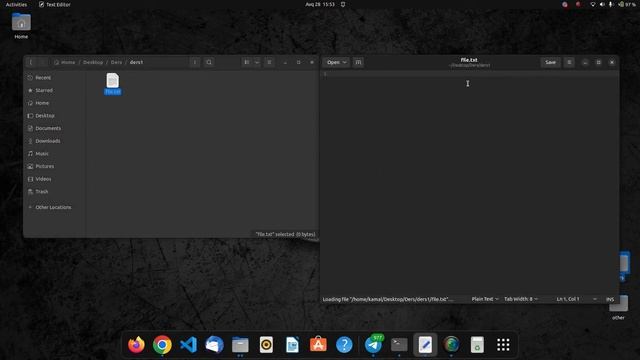This screenshot has width=640, height=360.
Task: Launch Visual Studio Code from the dock
Action: (x=188, y=345)
